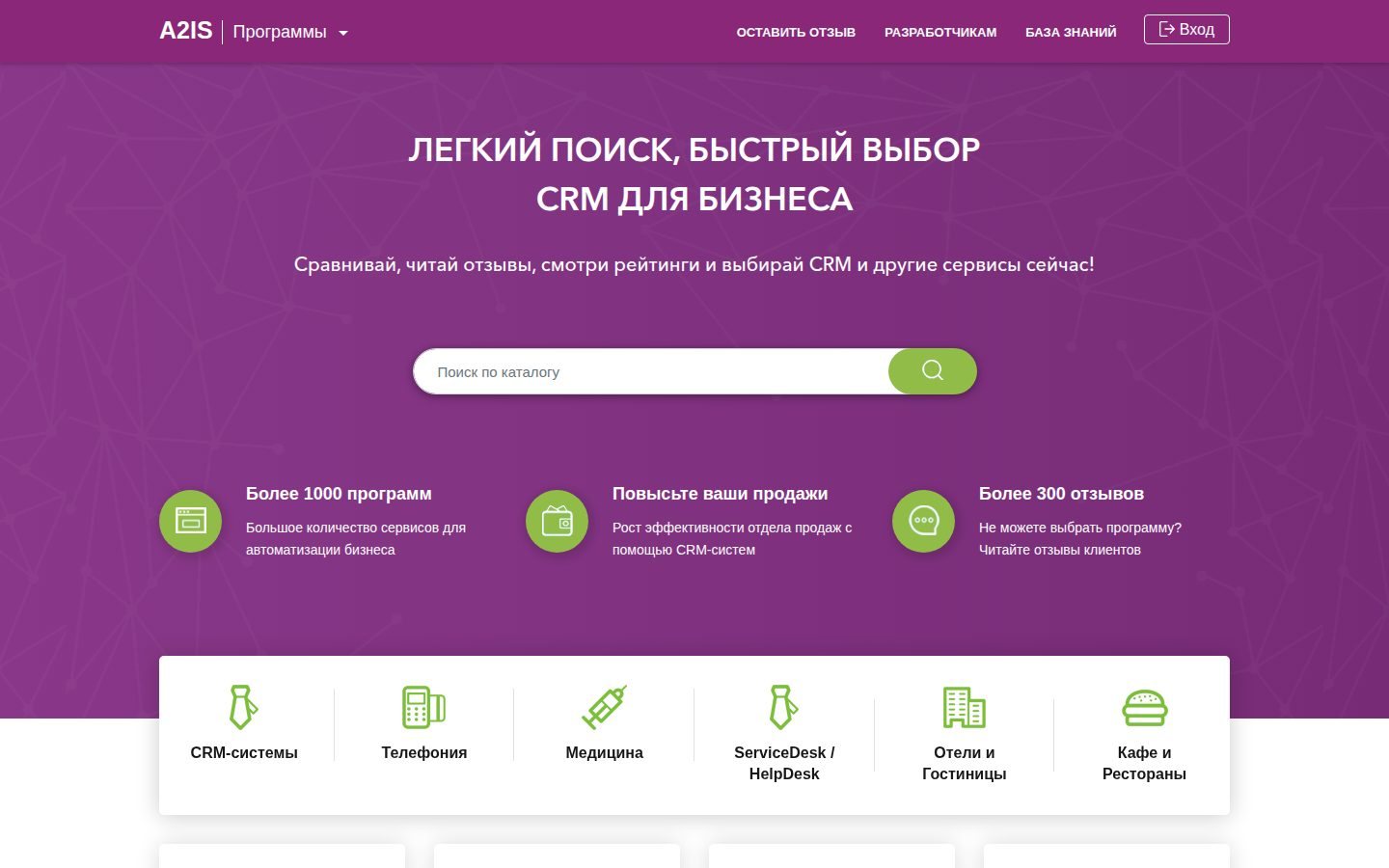
Task: Click the ЛЕГКИЙ ПОИСК, БЫСТРЫЙ ВЫБОР headline
Action: (694, 149)
